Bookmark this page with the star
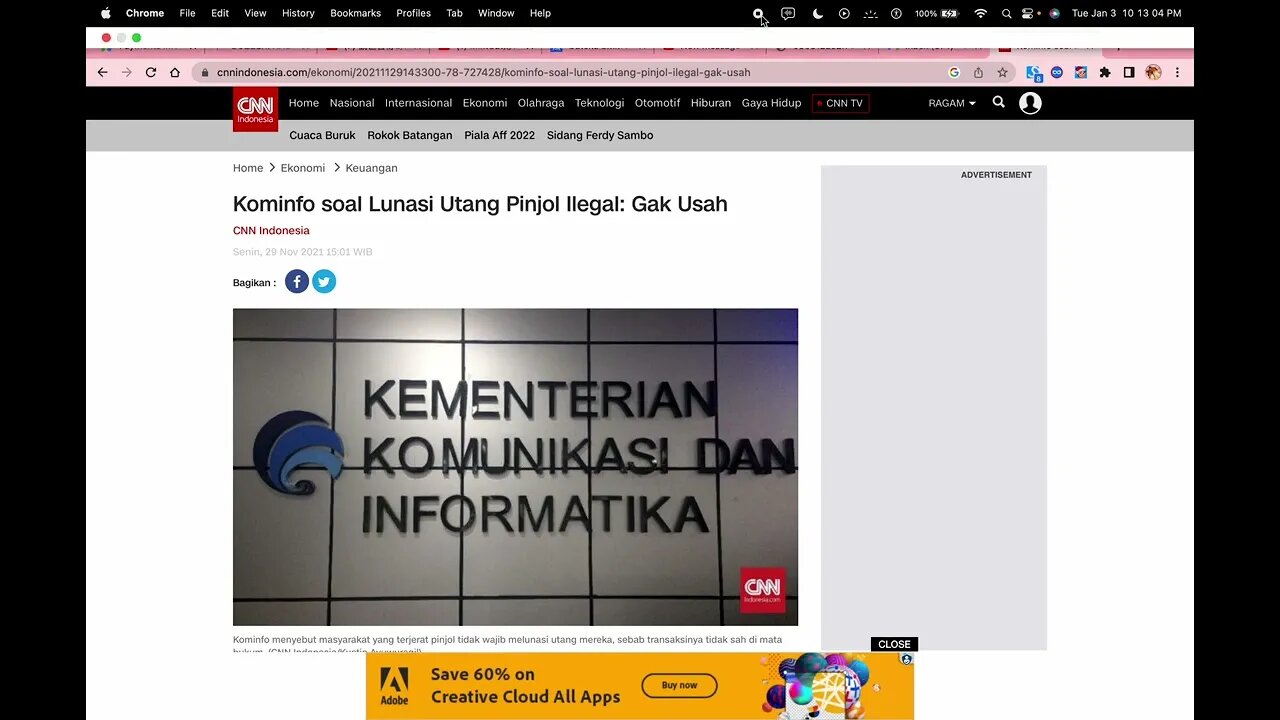Image resolution: width=1280 pixels, height=720 pixels. tap(1002, 72)
